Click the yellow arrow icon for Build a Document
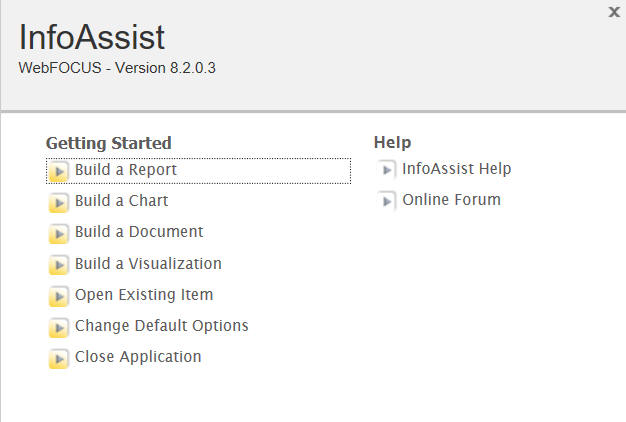This screenshot has width=626, height=422. [59, 234]
